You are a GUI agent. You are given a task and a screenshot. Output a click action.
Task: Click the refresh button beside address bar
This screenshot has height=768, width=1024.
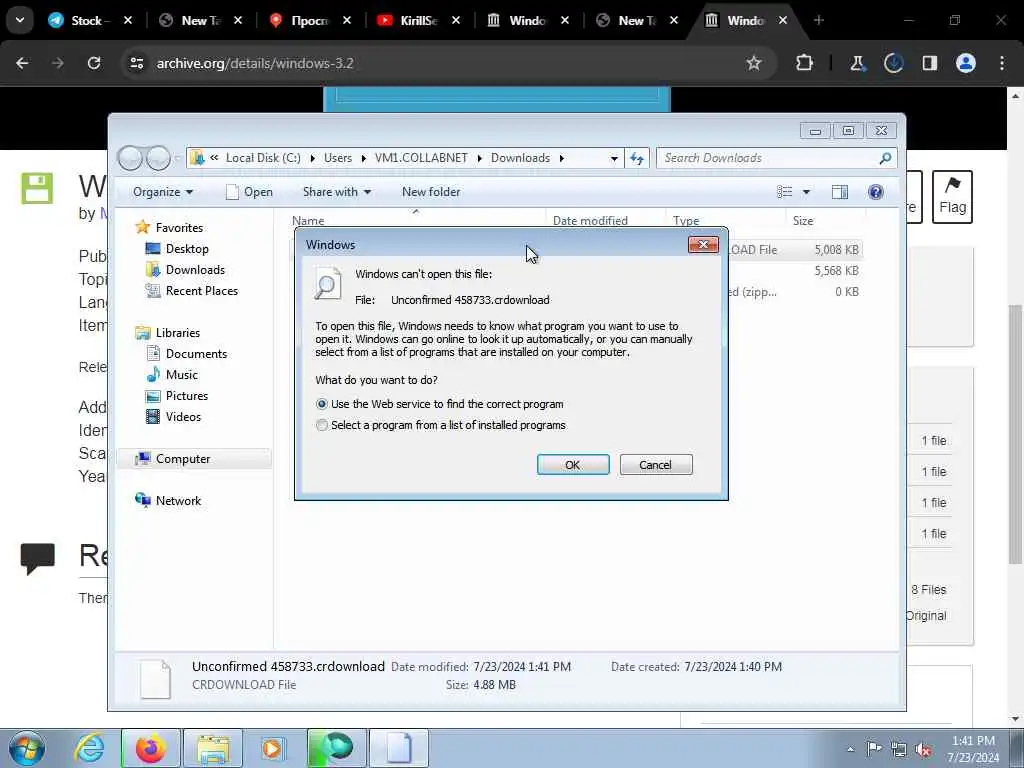[x=637, y=158]
